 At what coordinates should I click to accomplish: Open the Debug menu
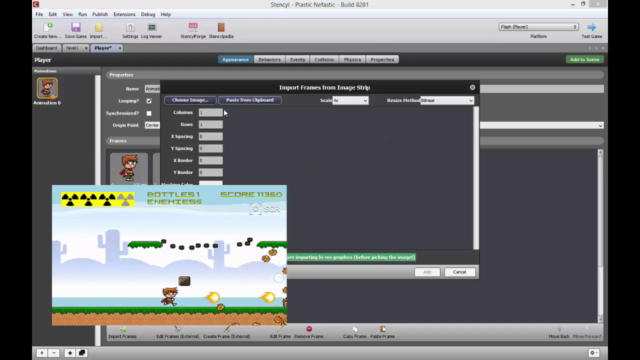[148, 14]
